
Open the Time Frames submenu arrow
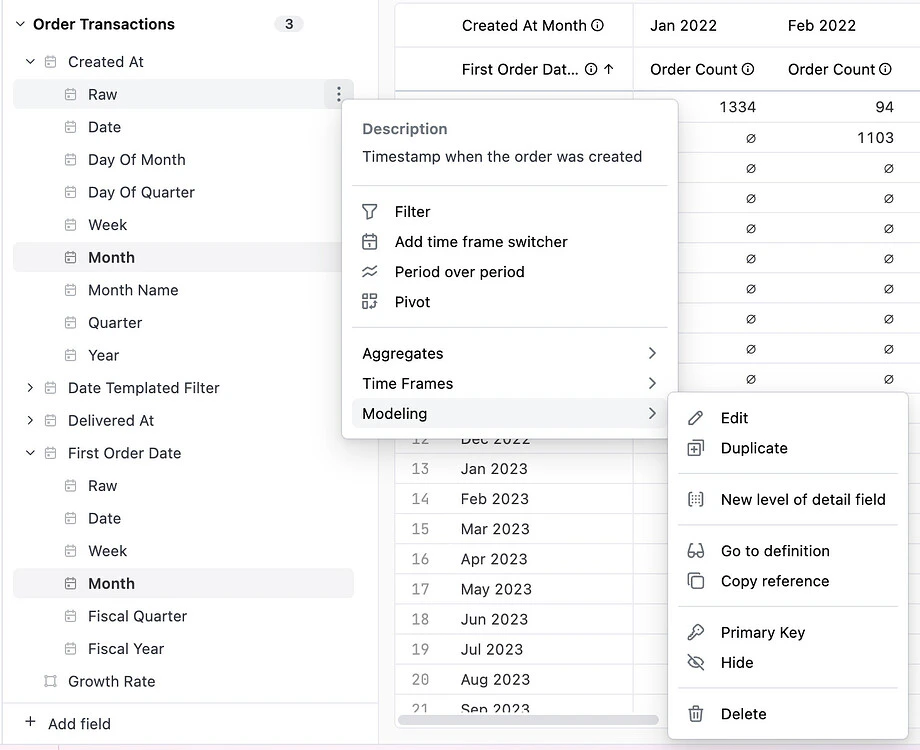(652, 383)
